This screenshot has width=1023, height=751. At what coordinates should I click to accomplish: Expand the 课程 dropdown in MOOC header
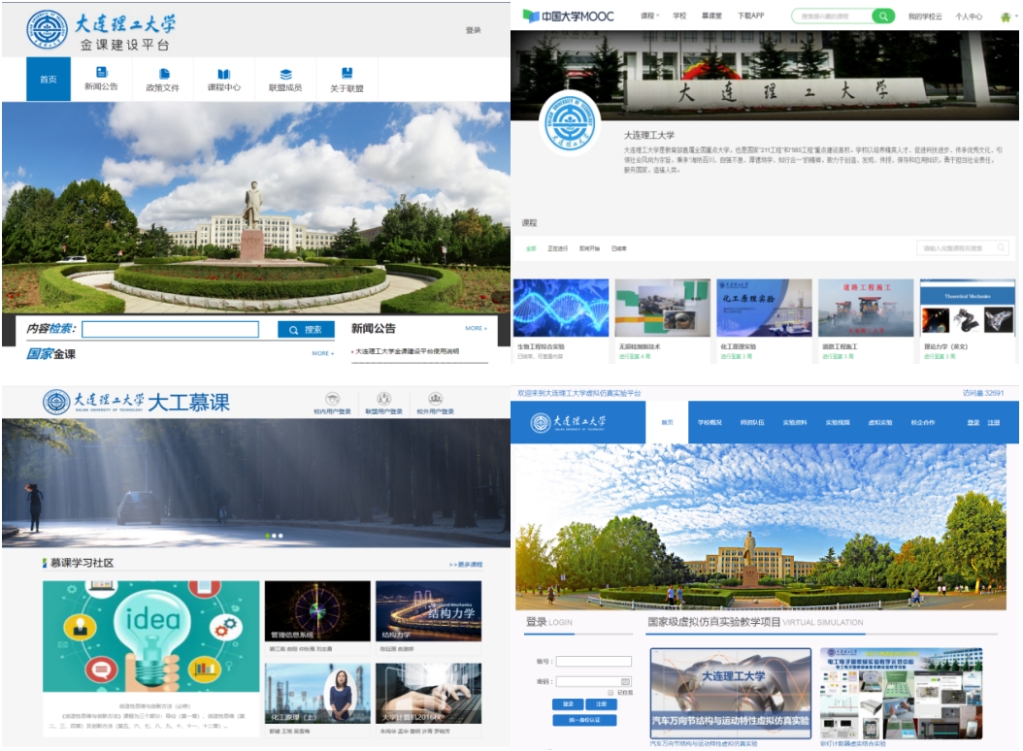point(648,16)
